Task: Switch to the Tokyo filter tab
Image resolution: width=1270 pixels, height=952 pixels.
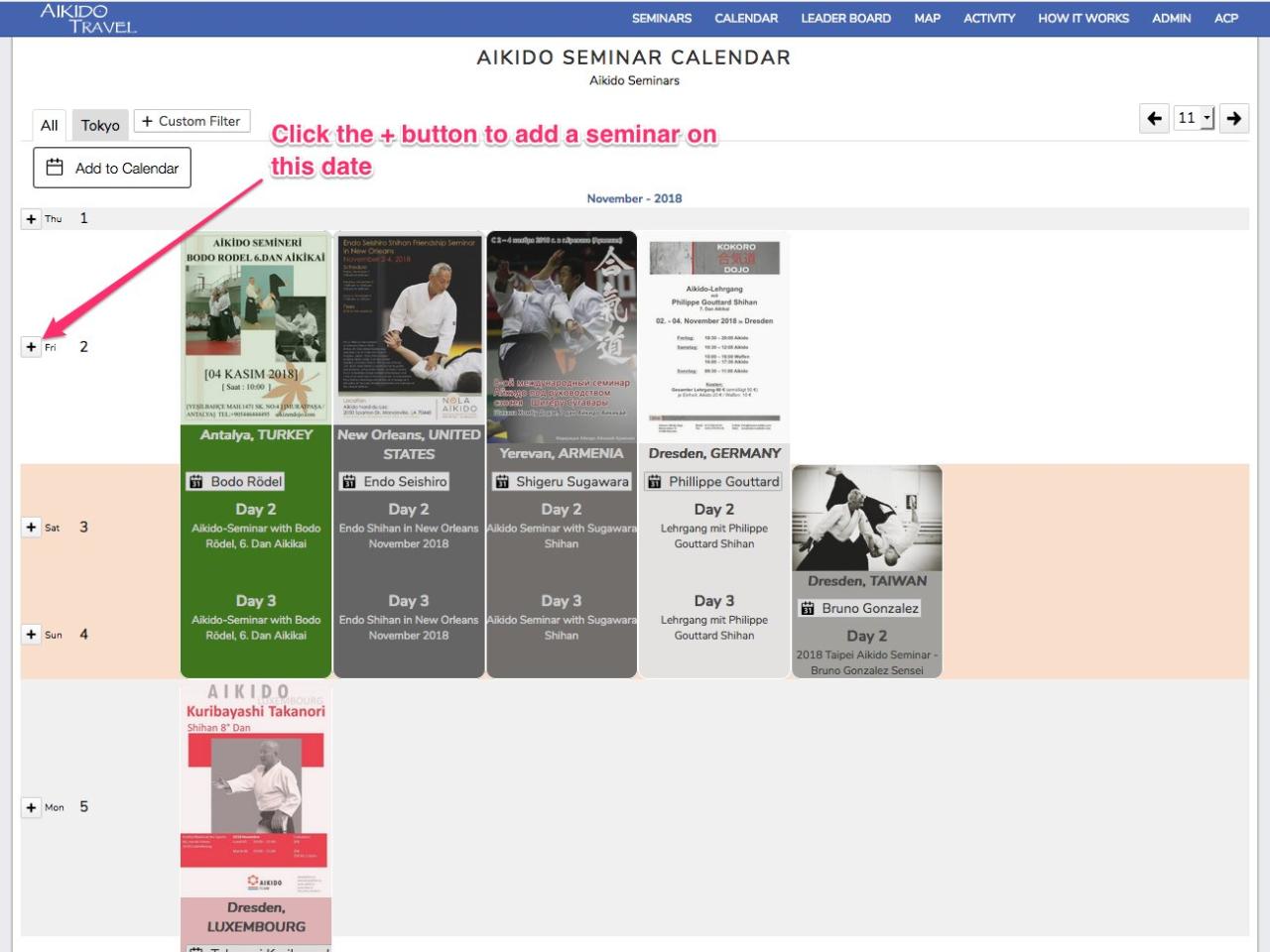Action: 100,125
